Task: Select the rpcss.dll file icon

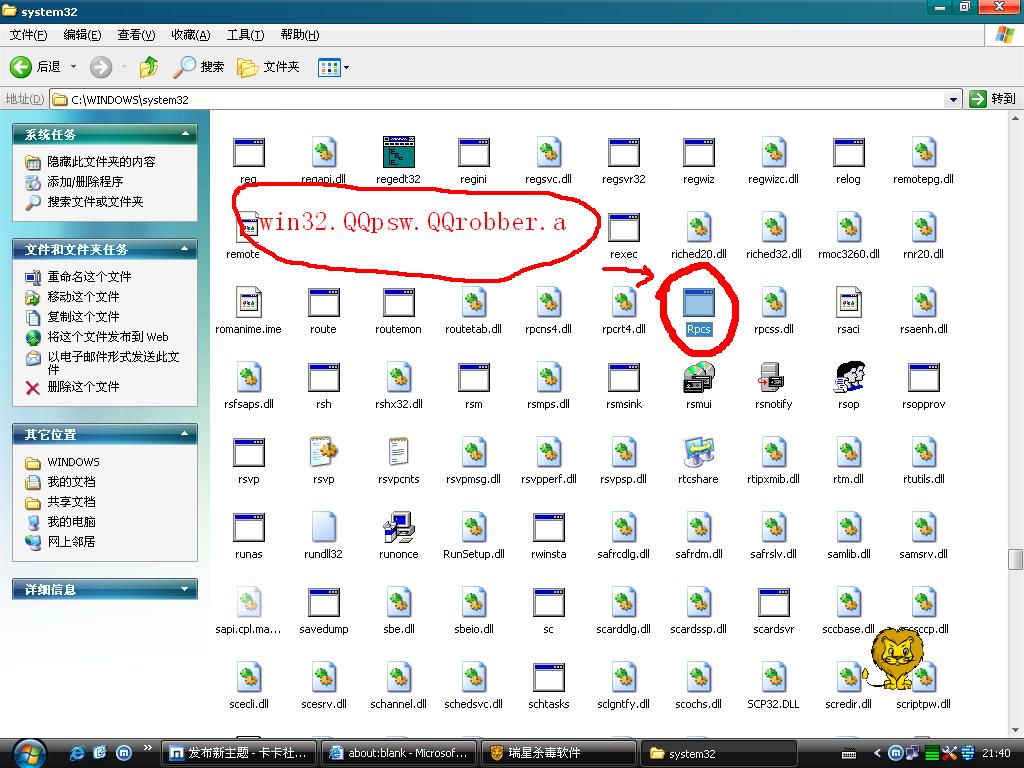Action: click(773, 303)
